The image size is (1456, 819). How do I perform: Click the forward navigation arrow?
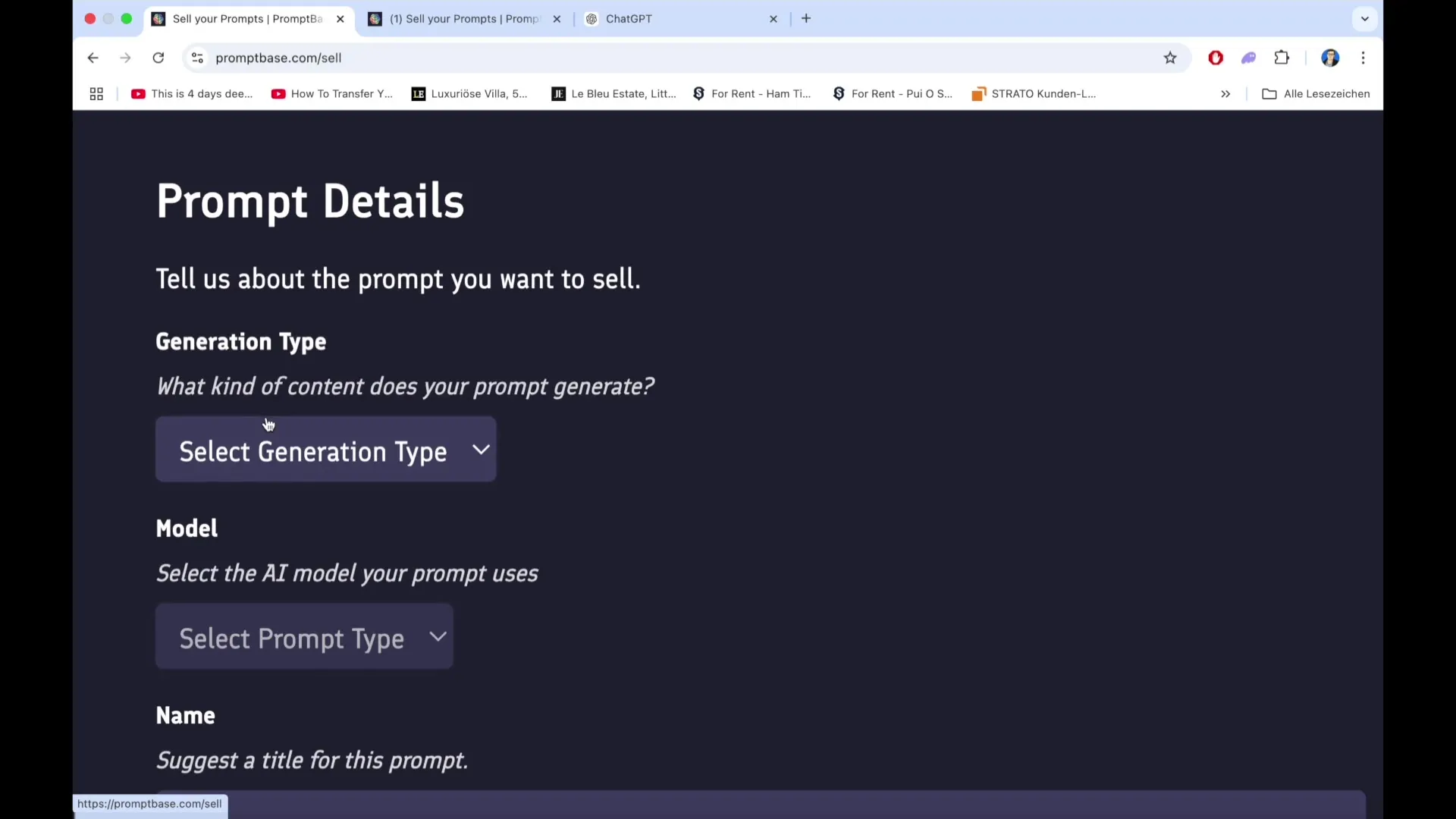(125, 58)
